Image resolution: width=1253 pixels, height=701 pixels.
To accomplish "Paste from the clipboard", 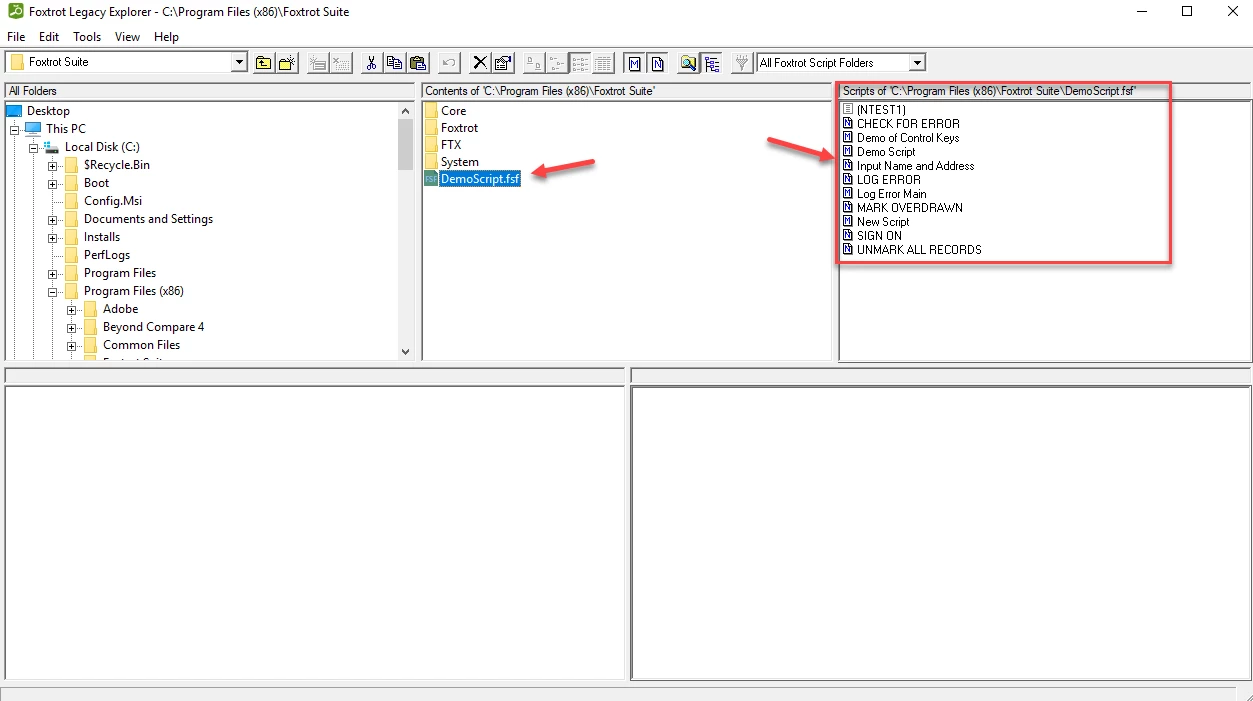I will click(x=419, y=62).
